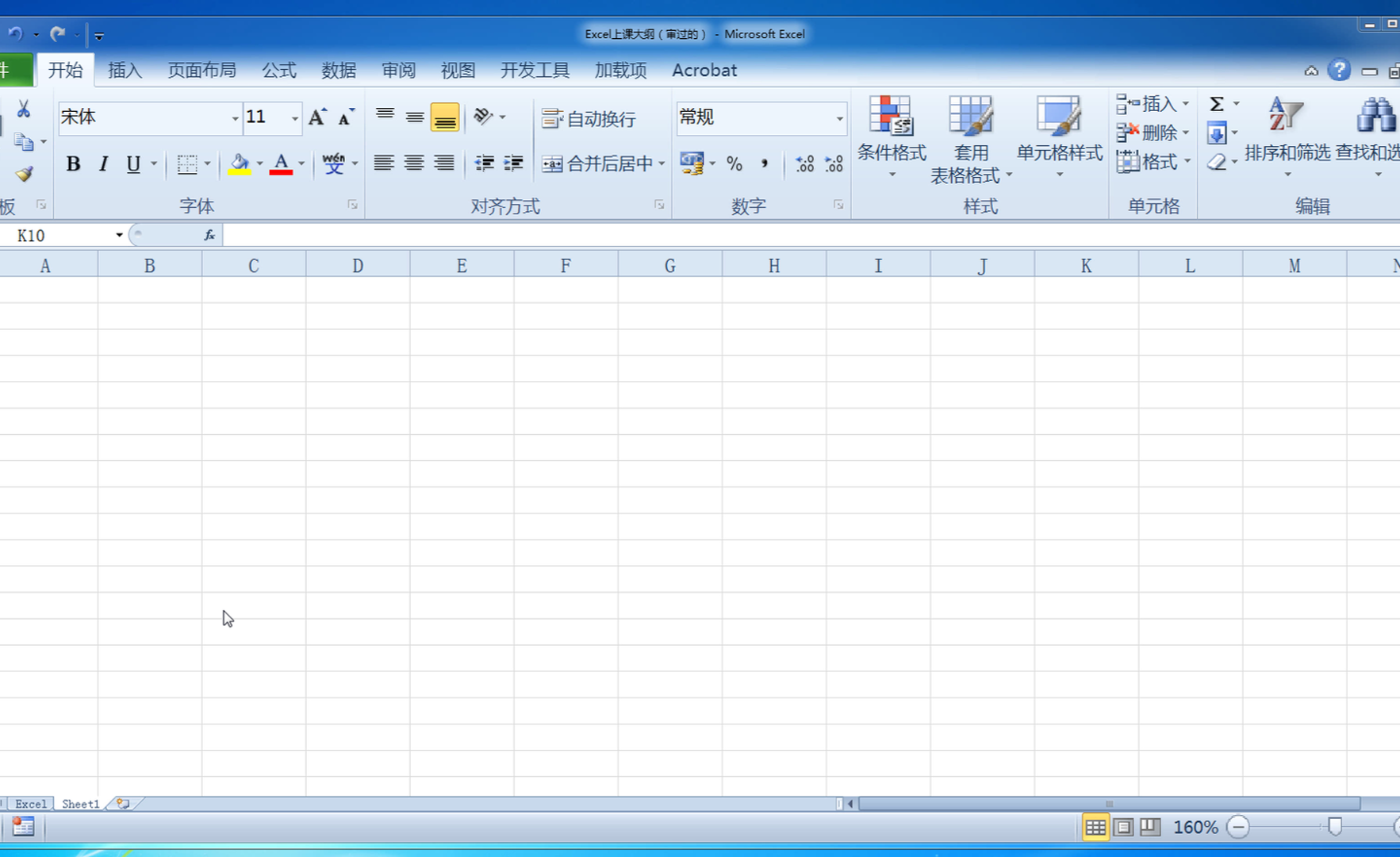This screenshot has width=1400, height=857.
Task: Apply accounting number format icon
Action: click(692, 163)
